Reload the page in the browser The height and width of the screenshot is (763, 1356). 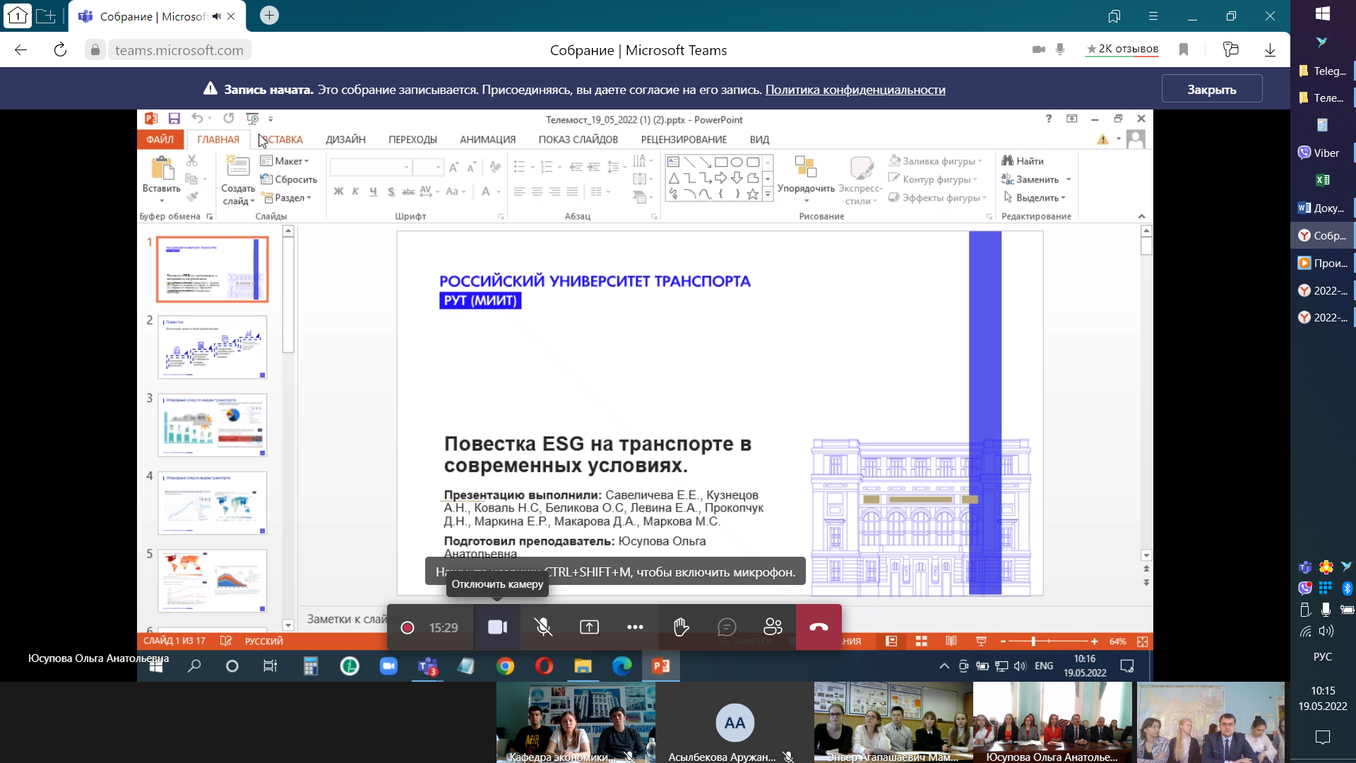tap(60, 50)
